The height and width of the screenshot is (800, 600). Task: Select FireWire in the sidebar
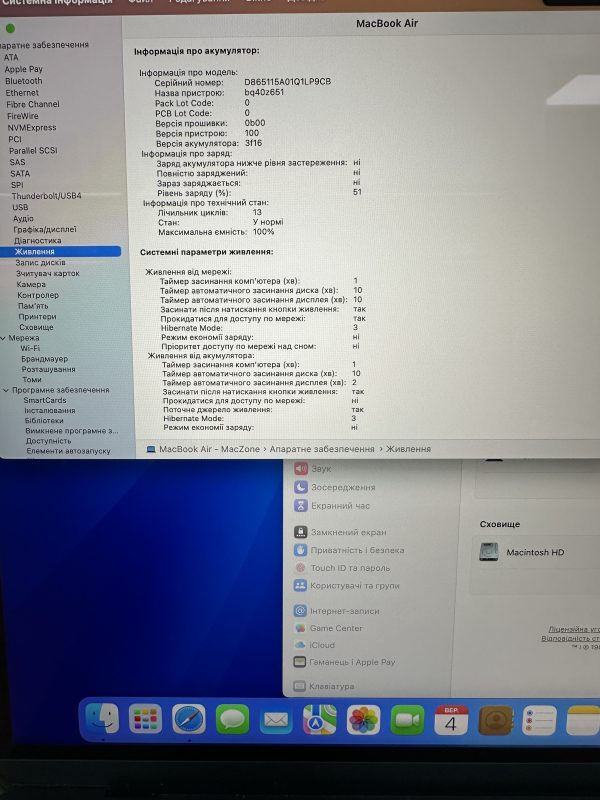click(22, 116)
